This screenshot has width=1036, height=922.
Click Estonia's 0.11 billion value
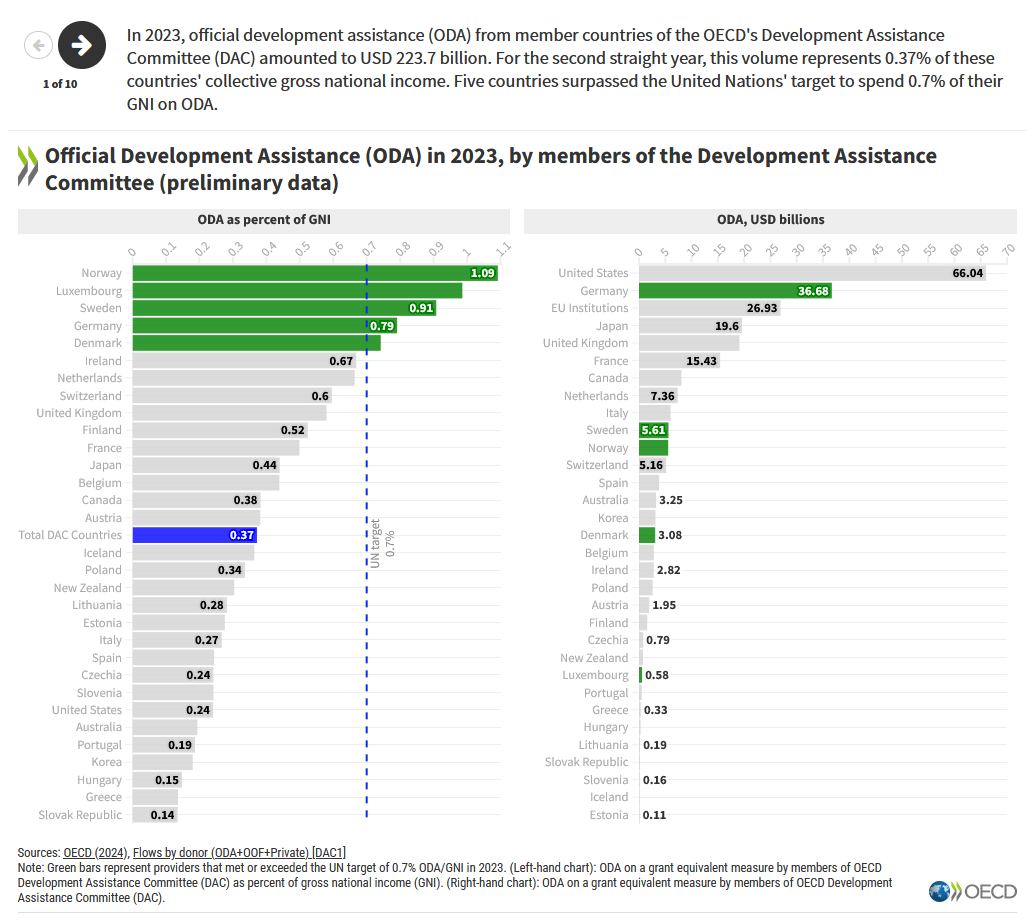click(x=654, y=815)
